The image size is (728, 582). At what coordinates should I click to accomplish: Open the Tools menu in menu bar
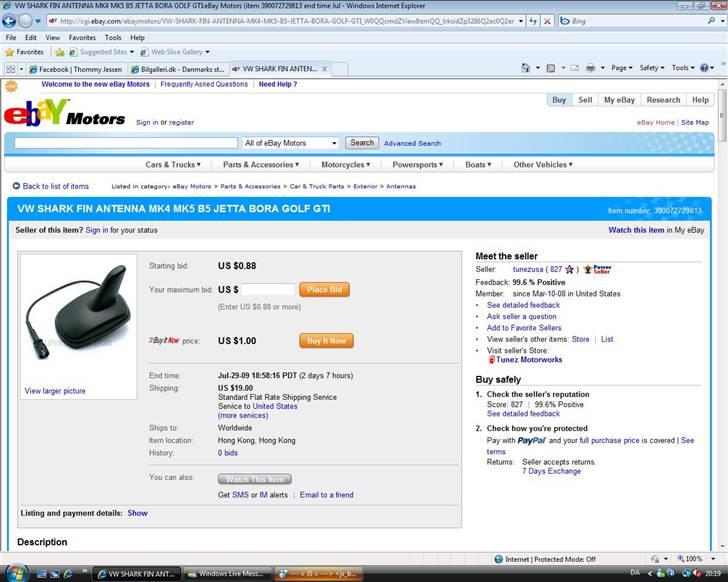(x=113, y=38)
